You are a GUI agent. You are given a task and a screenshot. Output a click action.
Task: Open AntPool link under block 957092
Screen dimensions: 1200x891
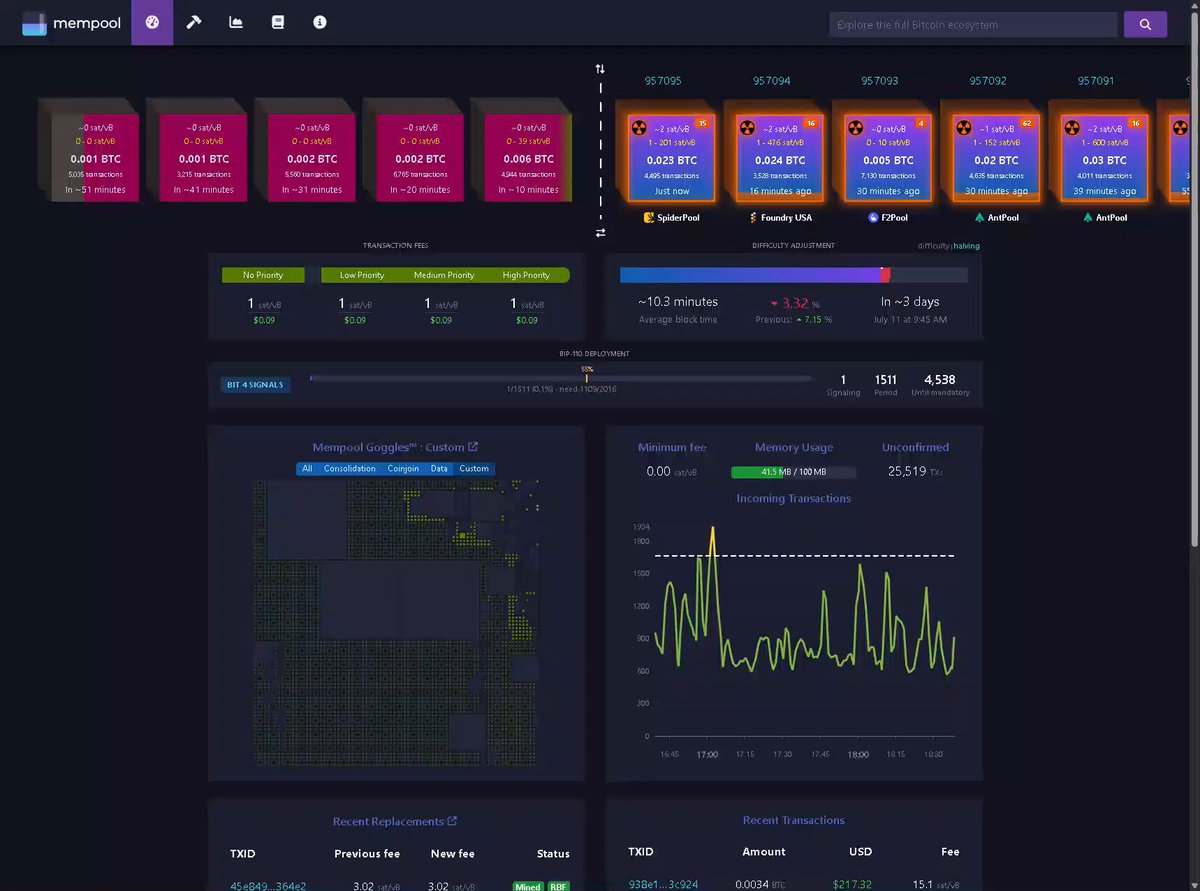point(995,217)
